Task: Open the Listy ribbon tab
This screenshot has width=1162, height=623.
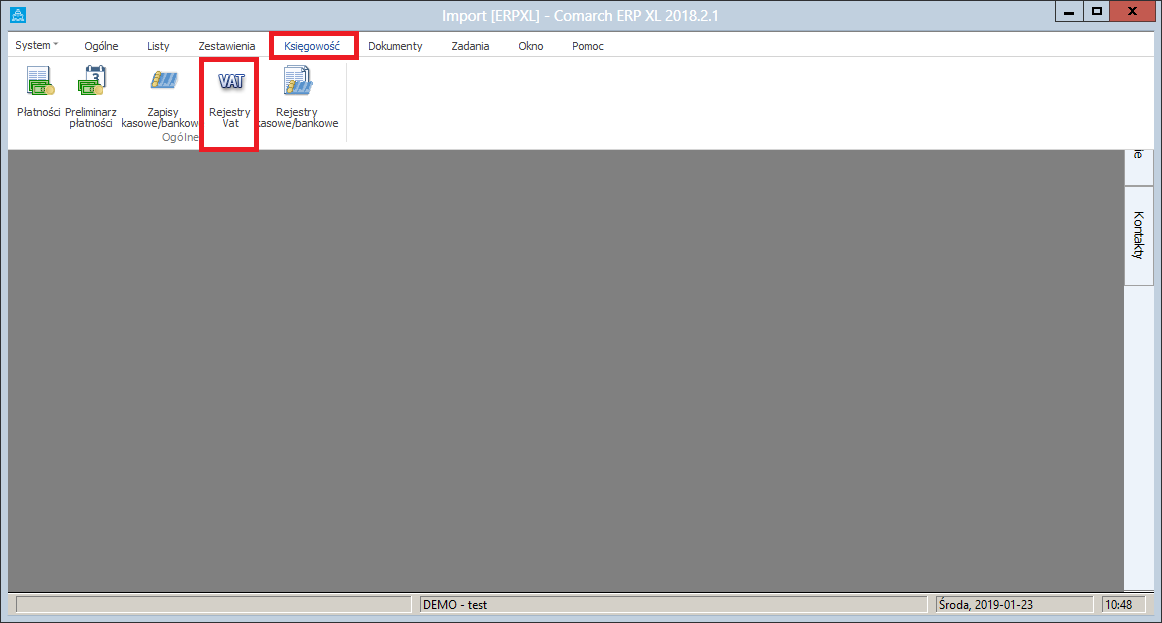Action: point(158,46)
